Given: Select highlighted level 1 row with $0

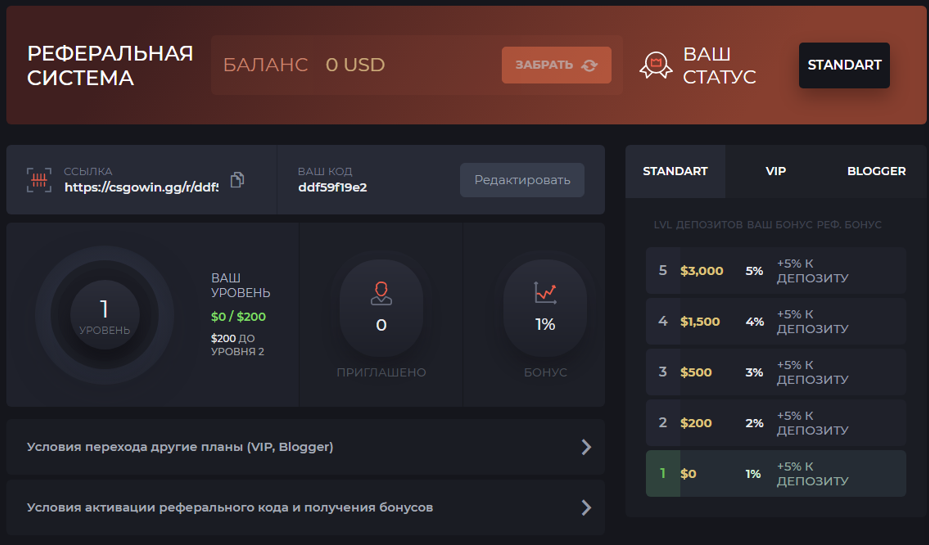Looking at the screenshot, I should [776, 473].
